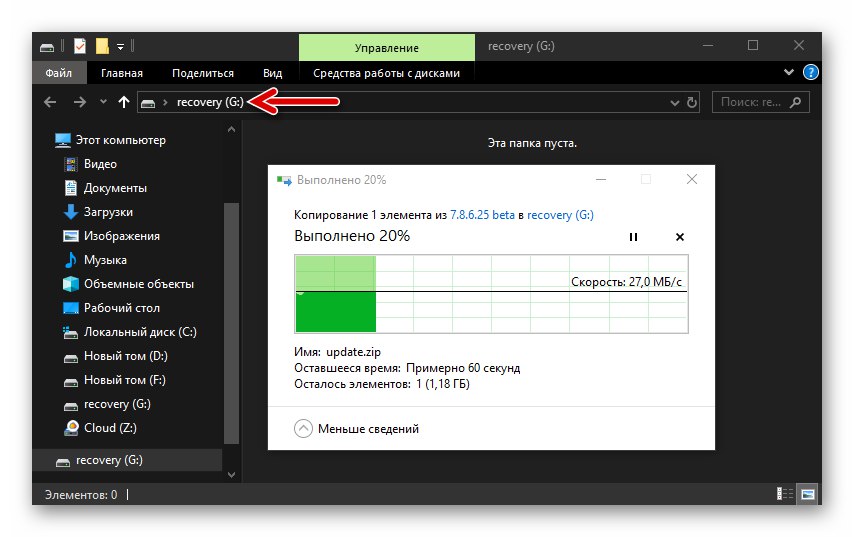Image resolution: width=854 pixels, height=537 pixels.
Task: Select the Управление contextual tab
Action: [x=387, y=47]
